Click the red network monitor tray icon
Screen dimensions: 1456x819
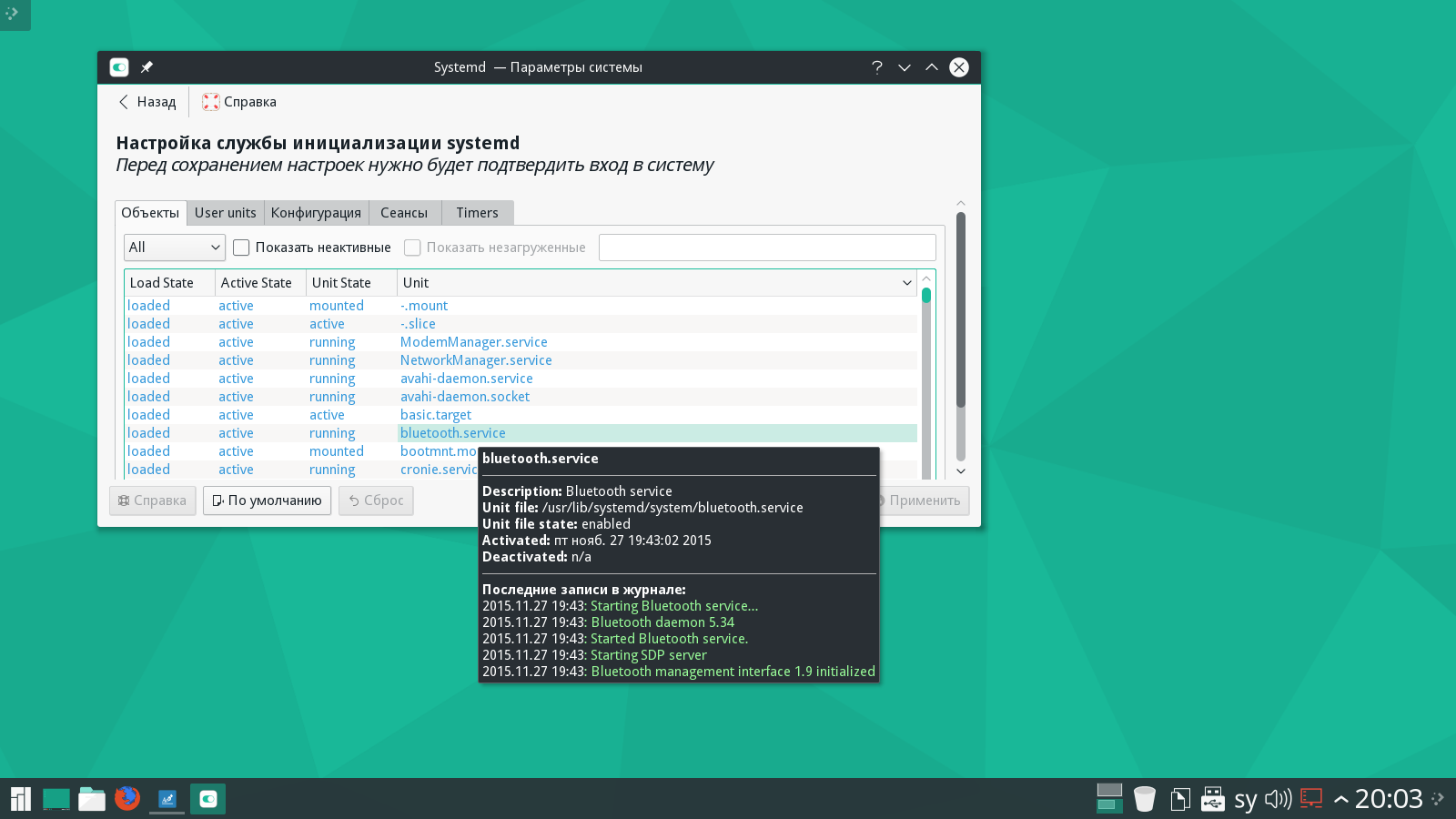tap(1311, 799)
